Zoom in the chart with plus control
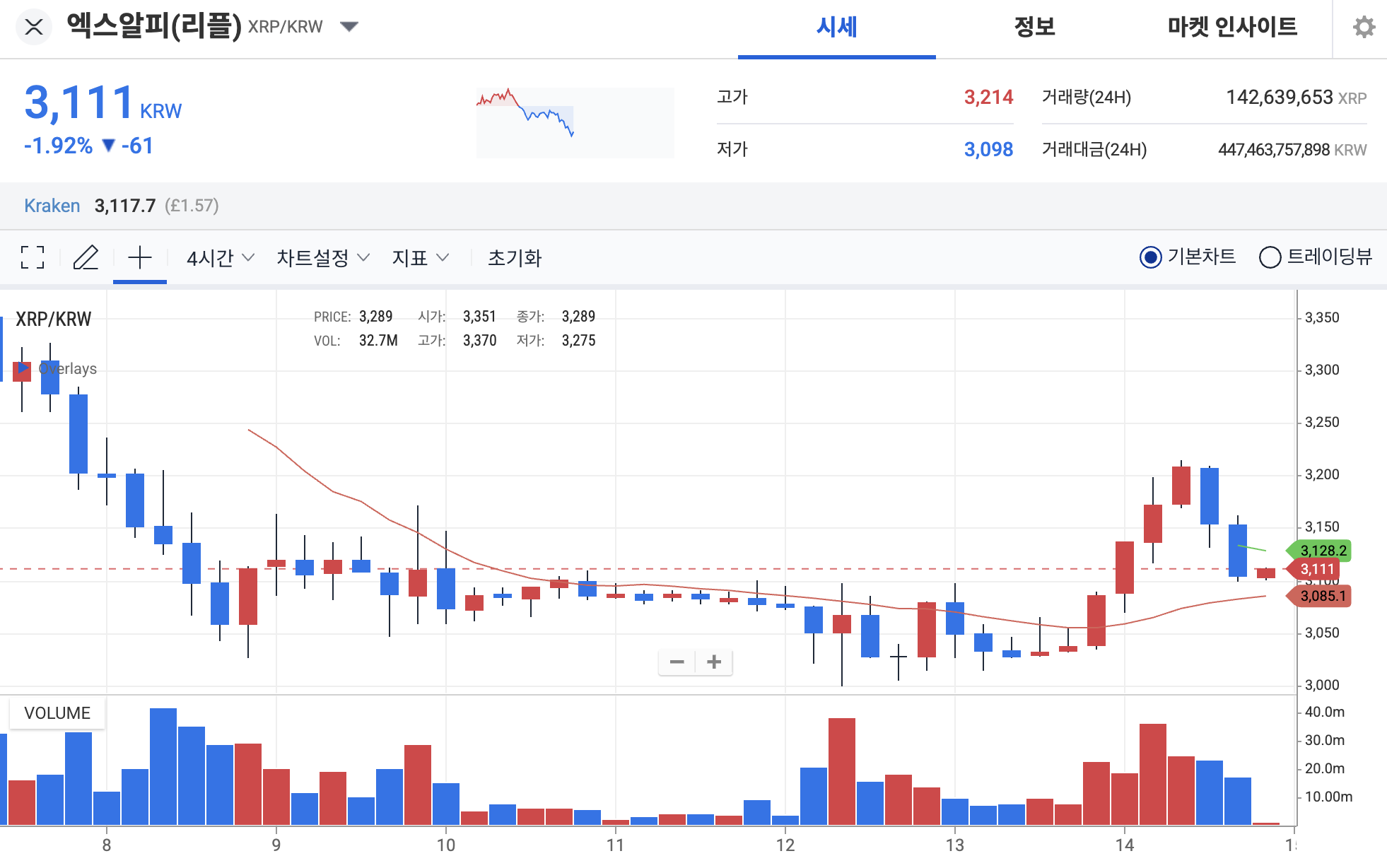 [713, 662]
